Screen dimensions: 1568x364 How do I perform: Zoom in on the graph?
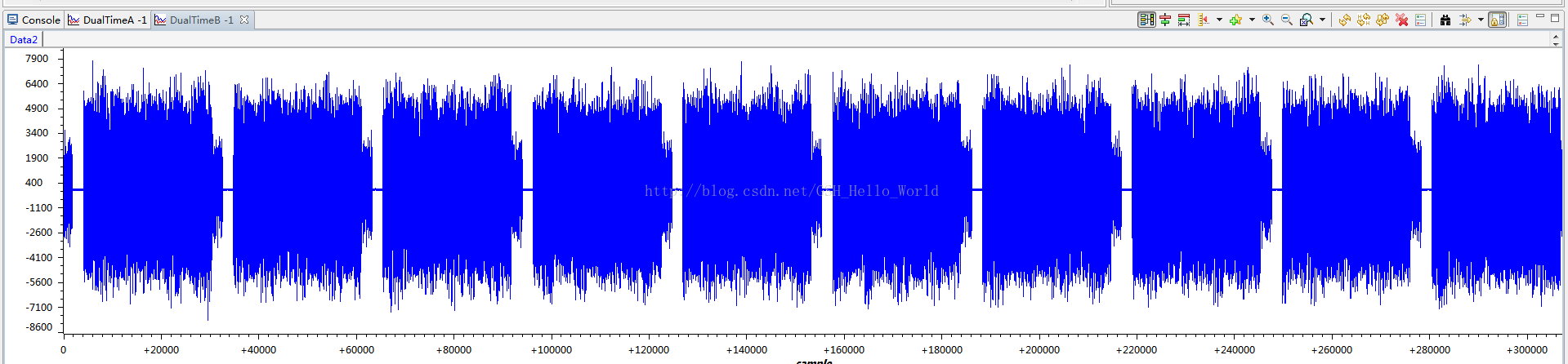coord(1268,20)
